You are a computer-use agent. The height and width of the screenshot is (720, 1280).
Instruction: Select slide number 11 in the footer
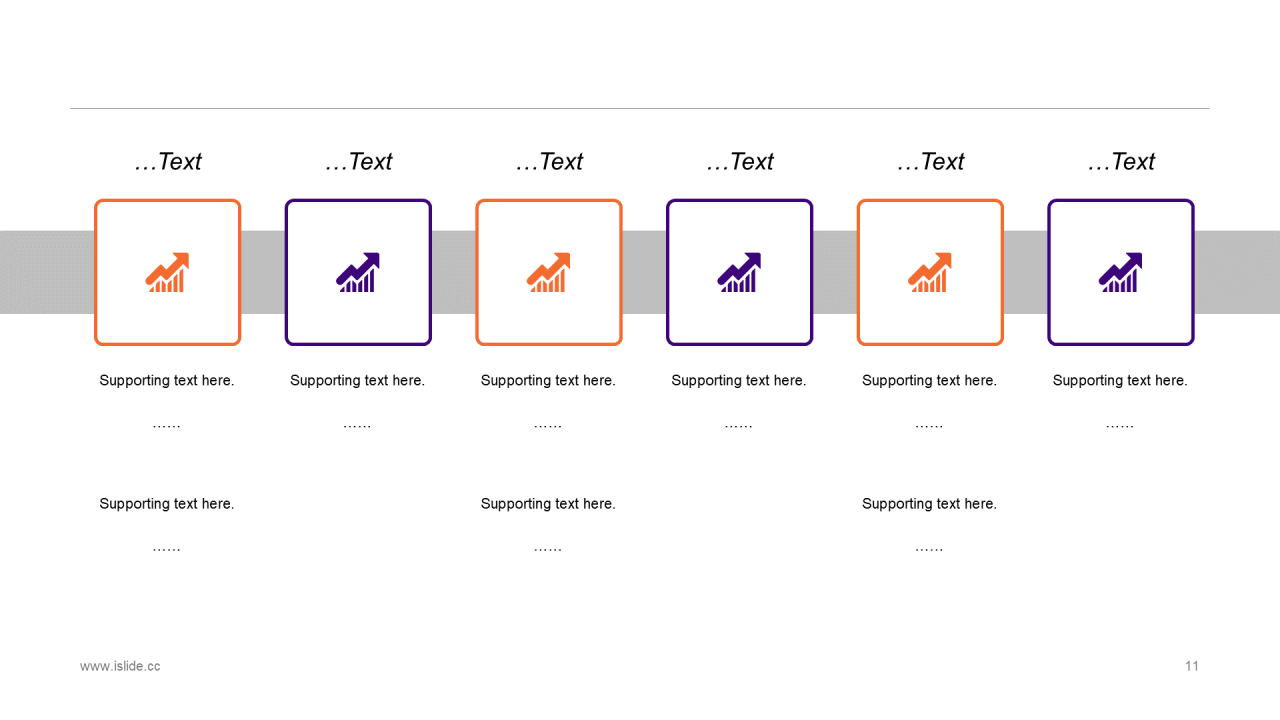(x=1192, y=666)
